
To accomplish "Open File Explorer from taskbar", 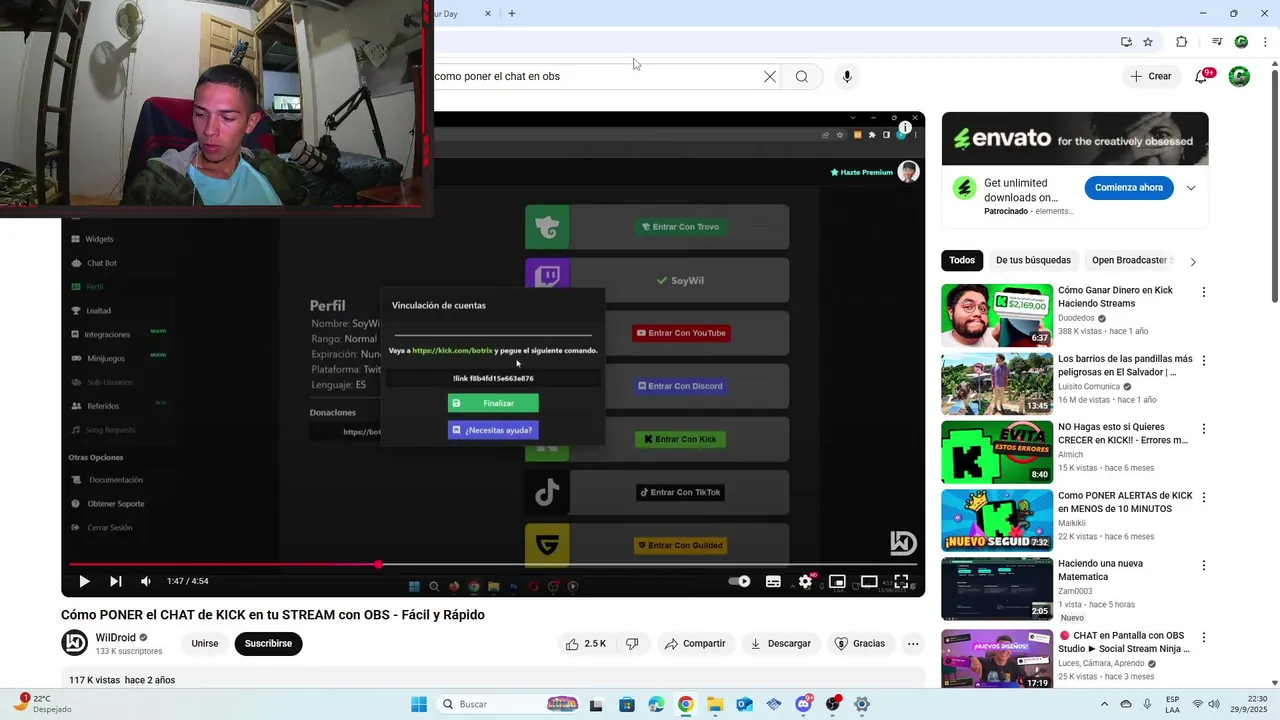I will (715, 704).
